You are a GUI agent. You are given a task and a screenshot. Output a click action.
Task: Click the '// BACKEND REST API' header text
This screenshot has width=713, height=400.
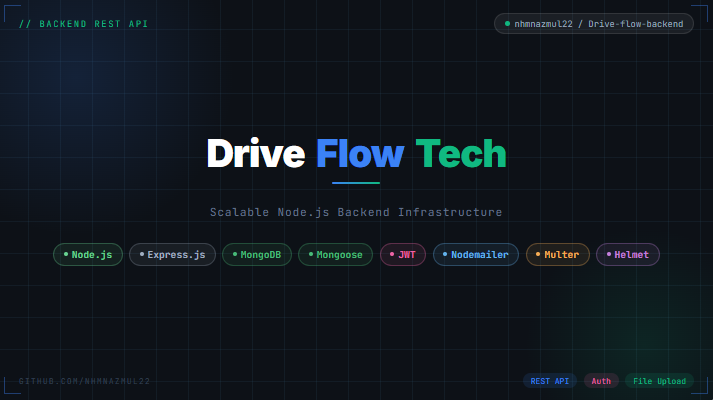pos(84,24)
